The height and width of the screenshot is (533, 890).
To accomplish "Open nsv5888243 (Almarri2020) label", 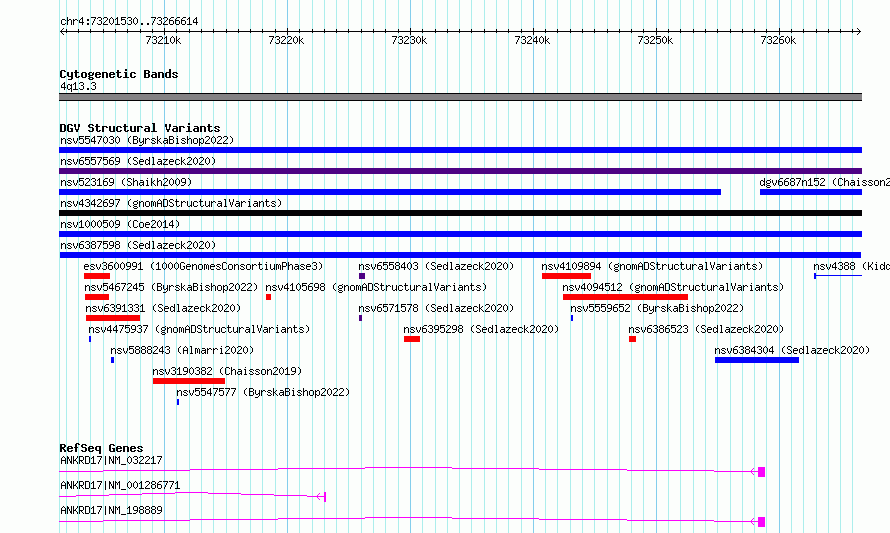I will pos(182,350).
